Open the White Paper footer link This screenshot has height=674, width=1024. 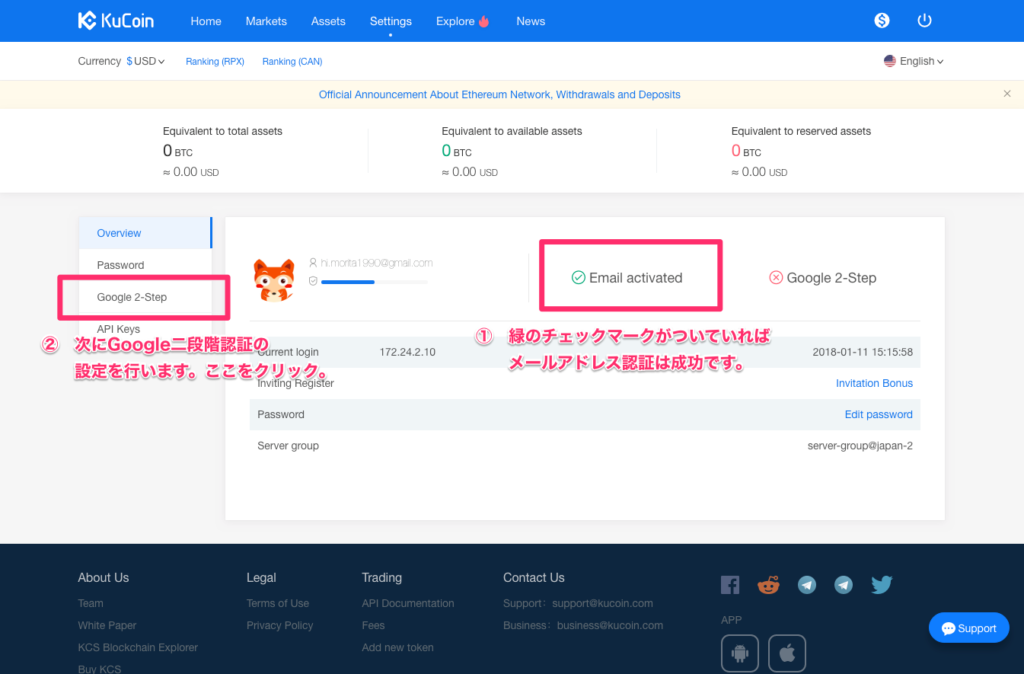click(x=107, y=626)
